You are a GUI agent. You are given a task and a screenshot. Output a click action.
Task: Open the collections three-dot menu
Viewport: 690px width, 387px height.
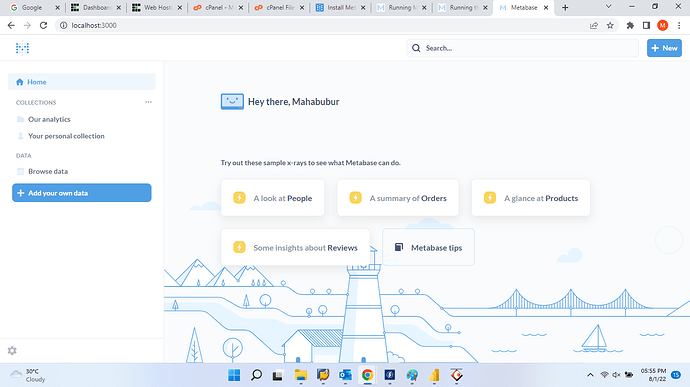[148, 102]
